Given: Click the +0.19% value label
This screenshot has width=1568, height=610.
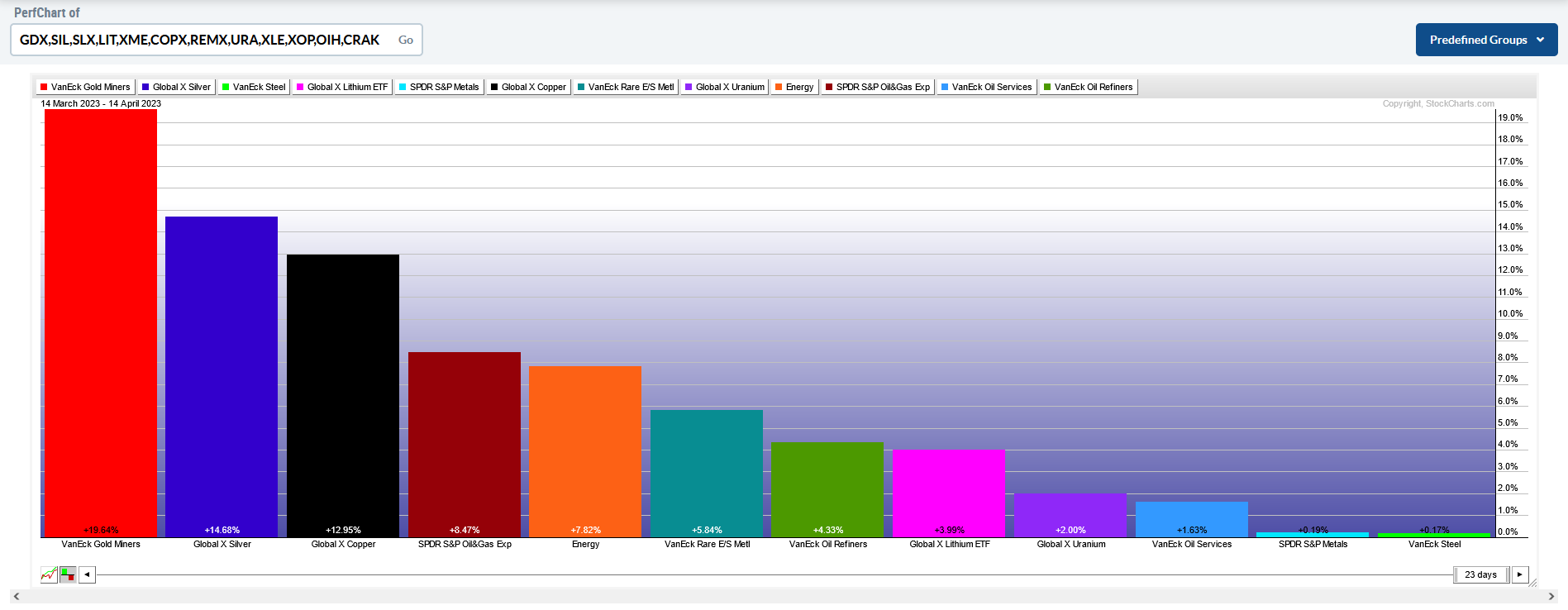Looking at the screenshot, I should pos(1313,530).
